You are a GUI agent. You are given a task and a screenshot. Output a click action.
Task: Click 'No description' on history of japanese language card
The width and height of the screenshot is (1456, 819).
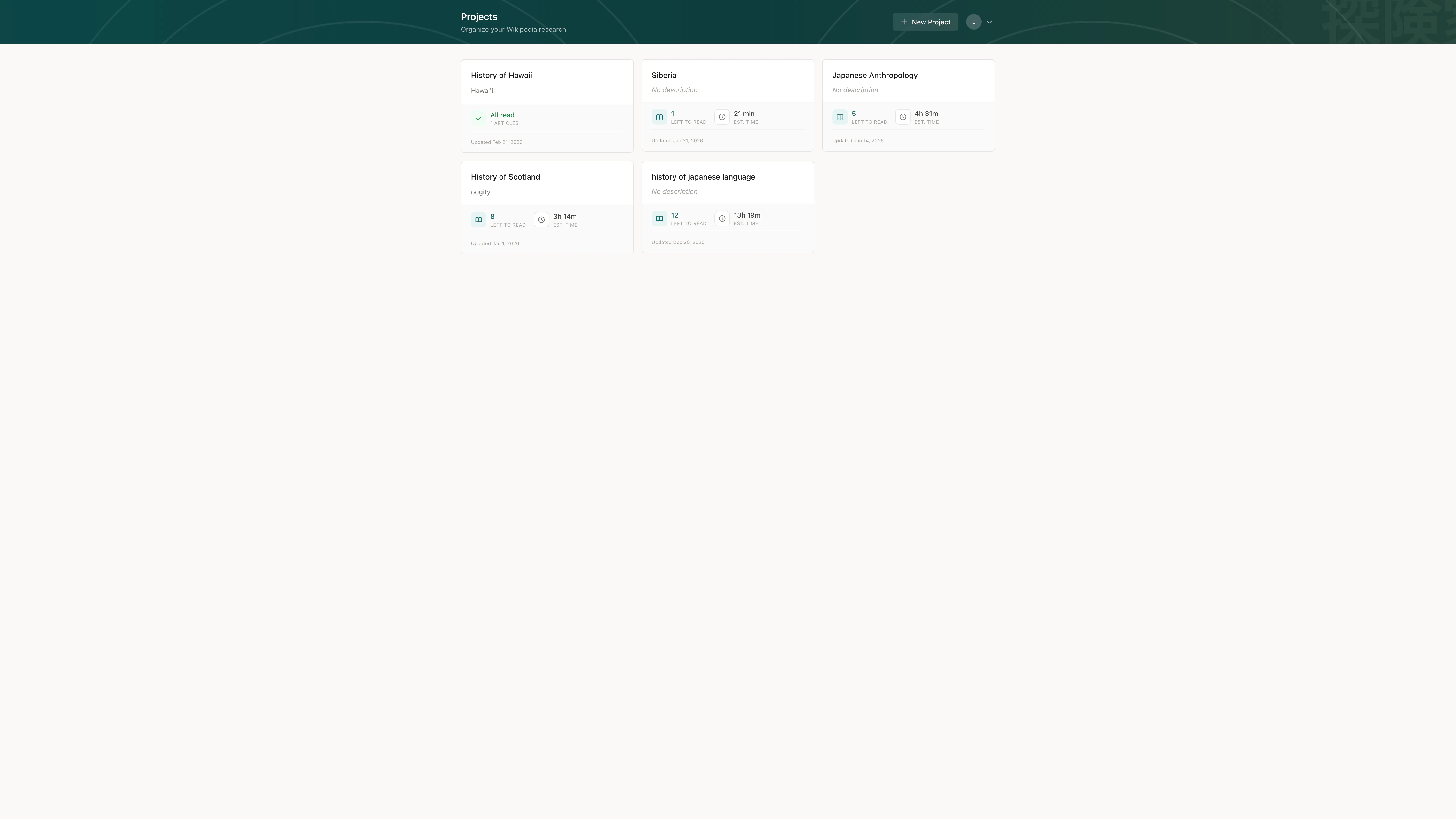674,192
